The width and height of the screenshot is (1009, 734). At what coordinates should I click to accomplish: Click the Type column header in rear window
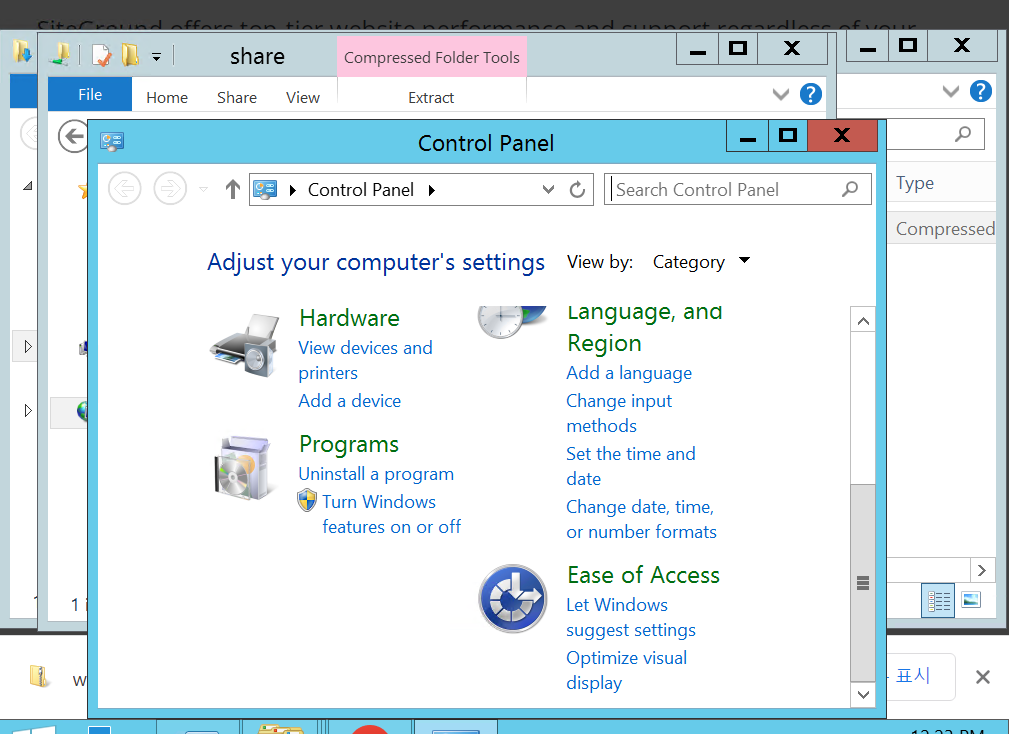click(x=914, y=183)
